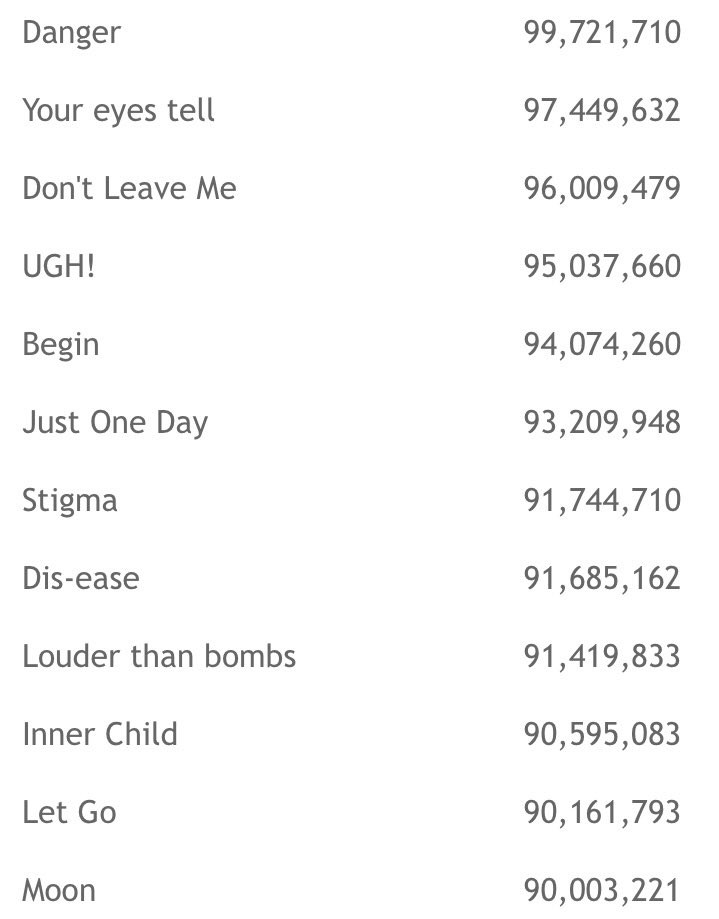This screenshot has height=919, width=719.
Task: Click the UGH! song title
Action: pos(59,266)
